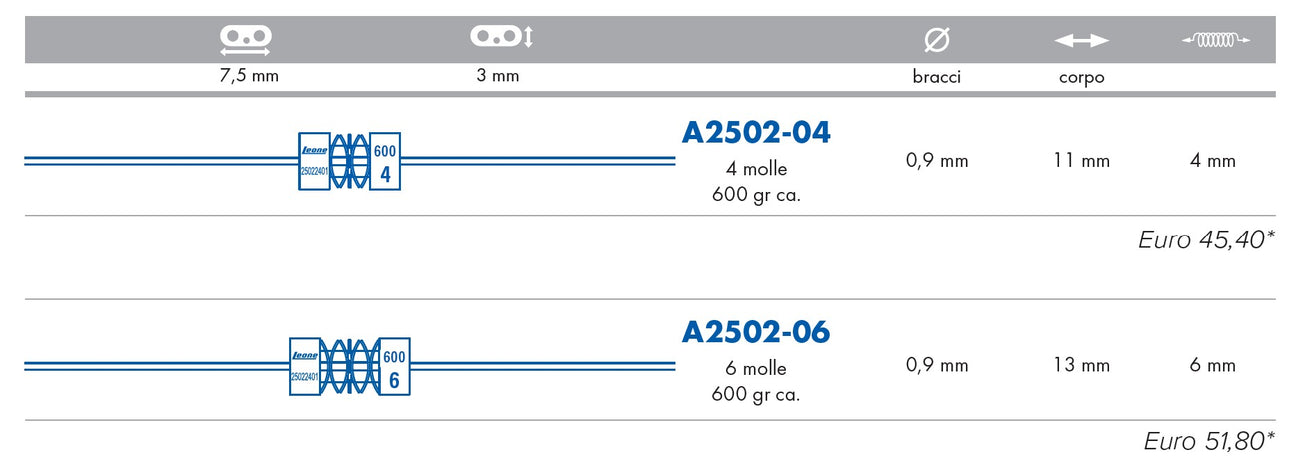Click the coil spring expansion icon
This screenshot has width=1296, height=473.
[1216, 40]
